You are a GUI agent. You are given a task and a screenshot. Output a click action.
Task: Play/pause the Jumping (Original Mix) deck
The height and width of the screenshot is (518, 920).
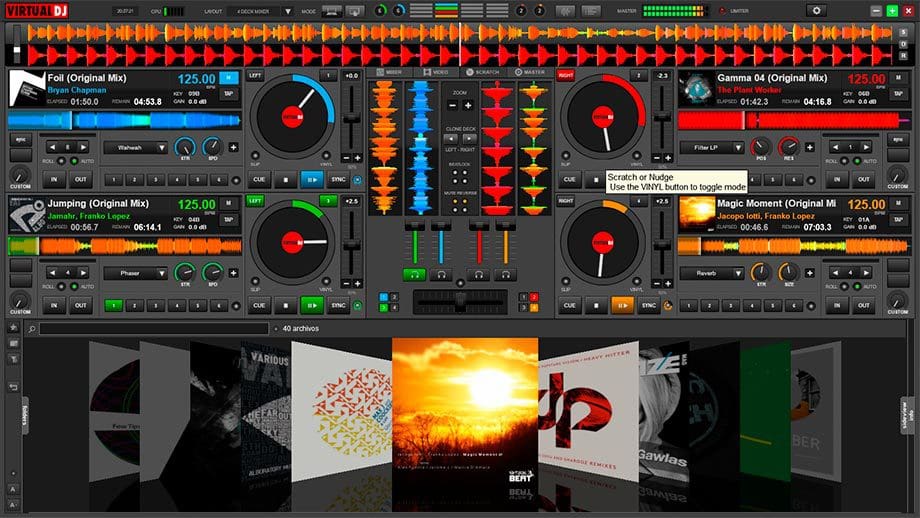[x=312, y=305]
